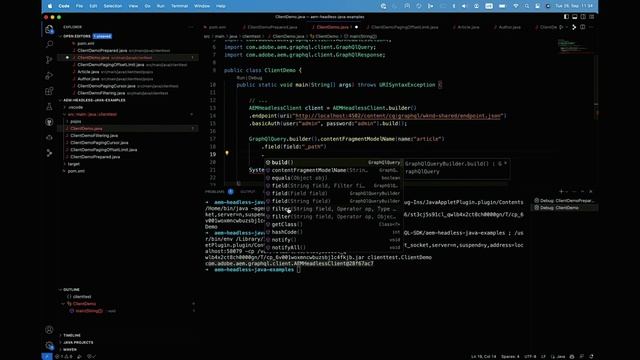Viewport: 640px width, 360px height.
Task: Select Author.java in Open Editors
Action: click(88, 79)
